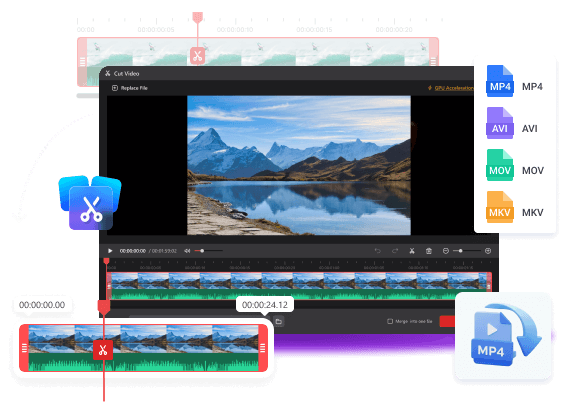Click the Undo arrow icon
Screen dimensions: 580x414
click(378, 251)
